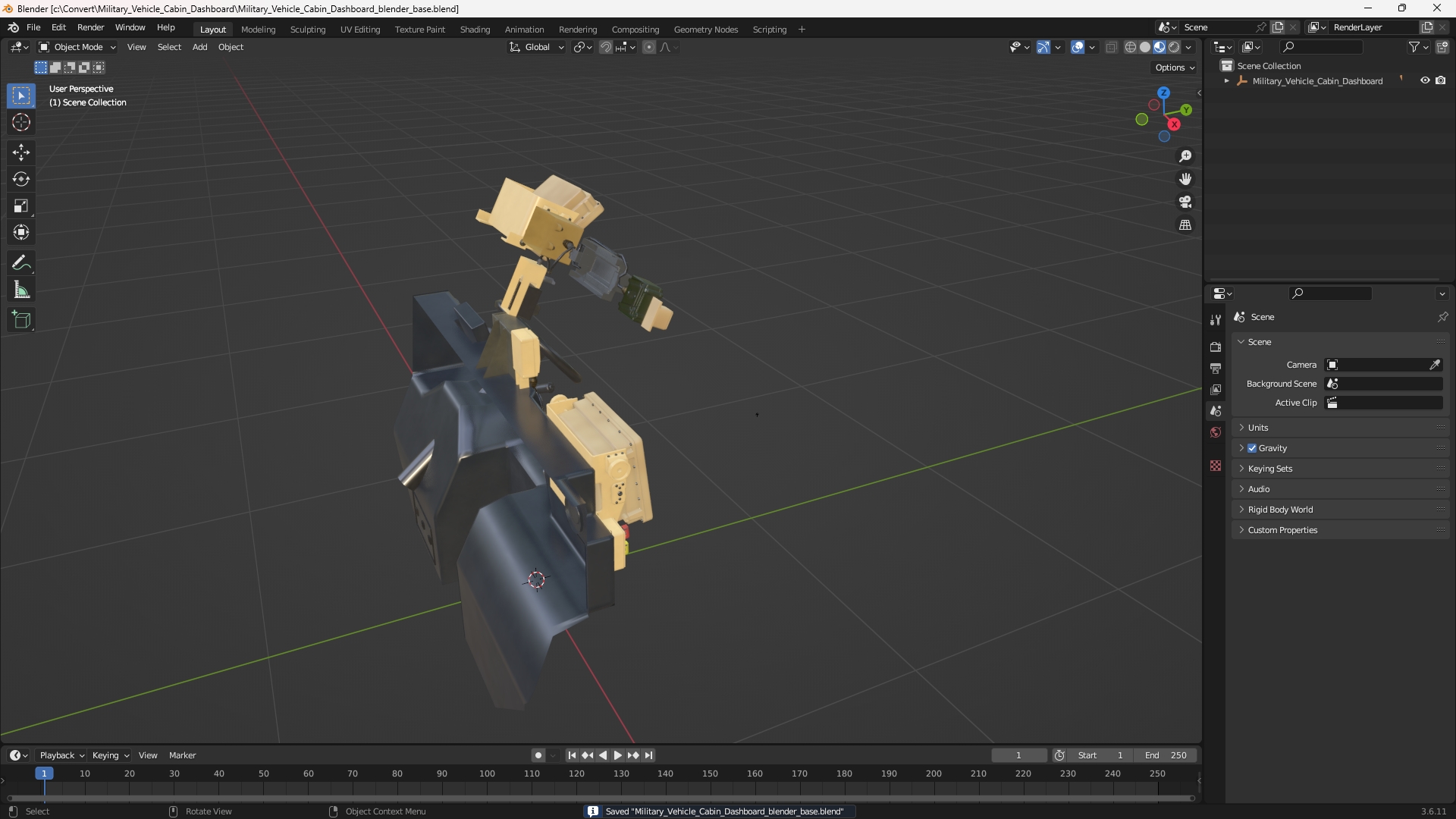1456x819 pixels.
Task: Switch perspective/orthographic projection icon
Action: 1185,225
